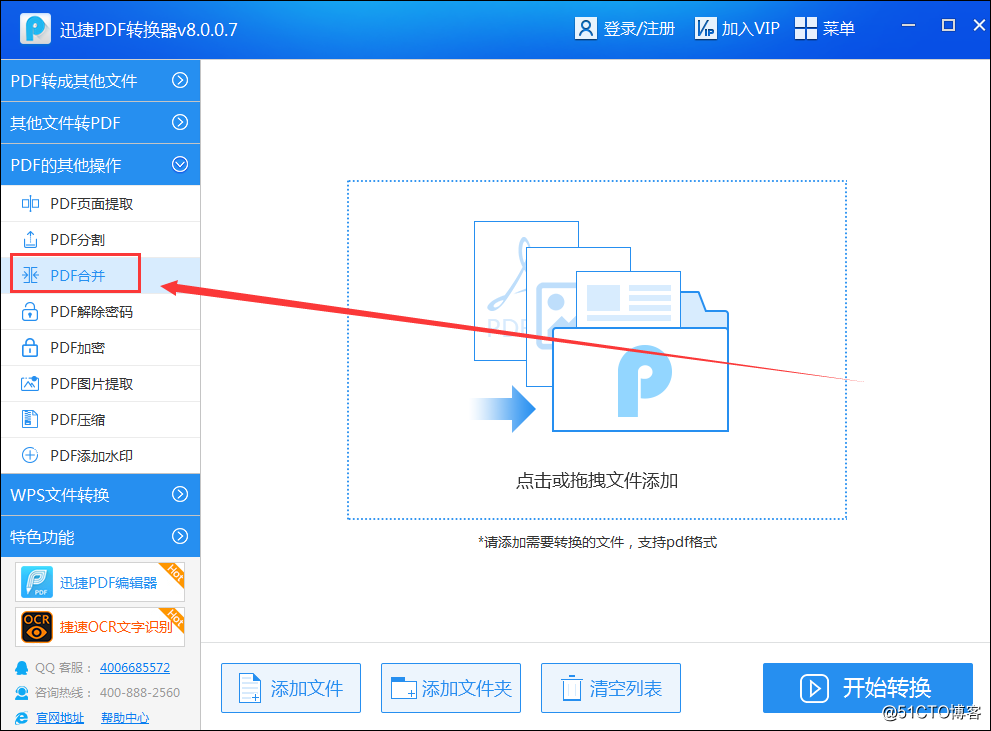Select the PDF的其他操作 section header
Viewport: 991px width, 731px height.
tap(100, 164)
